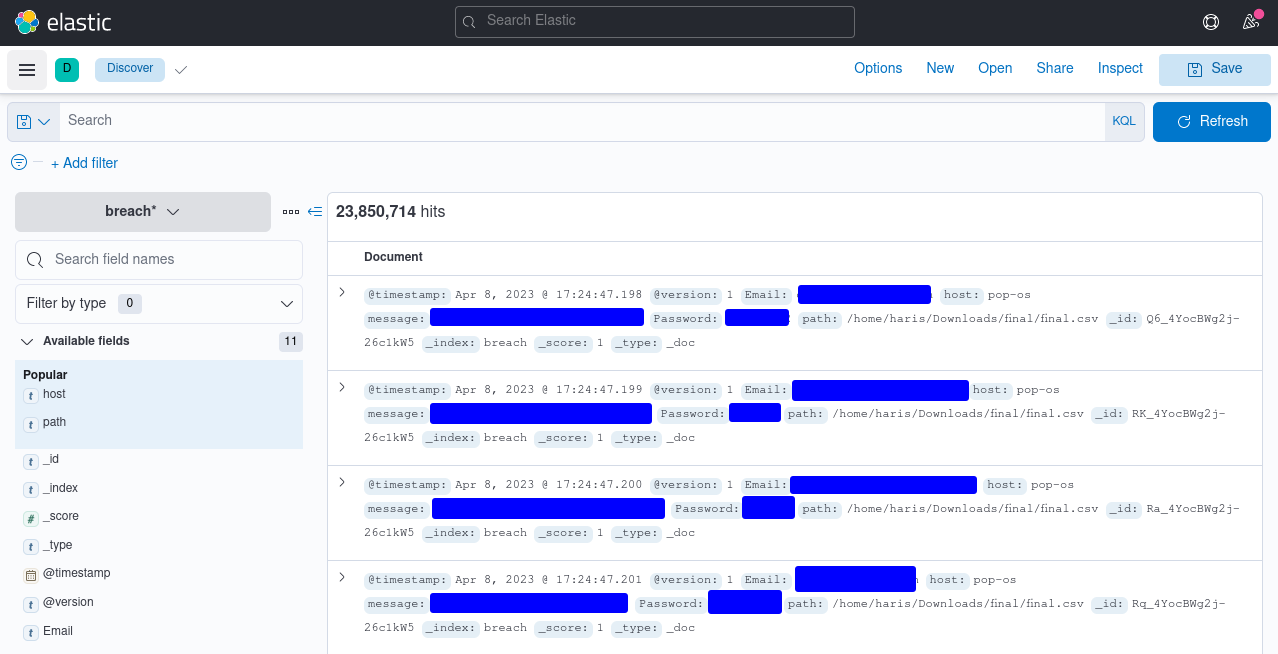Click the index pattern options dots icon

291,212
